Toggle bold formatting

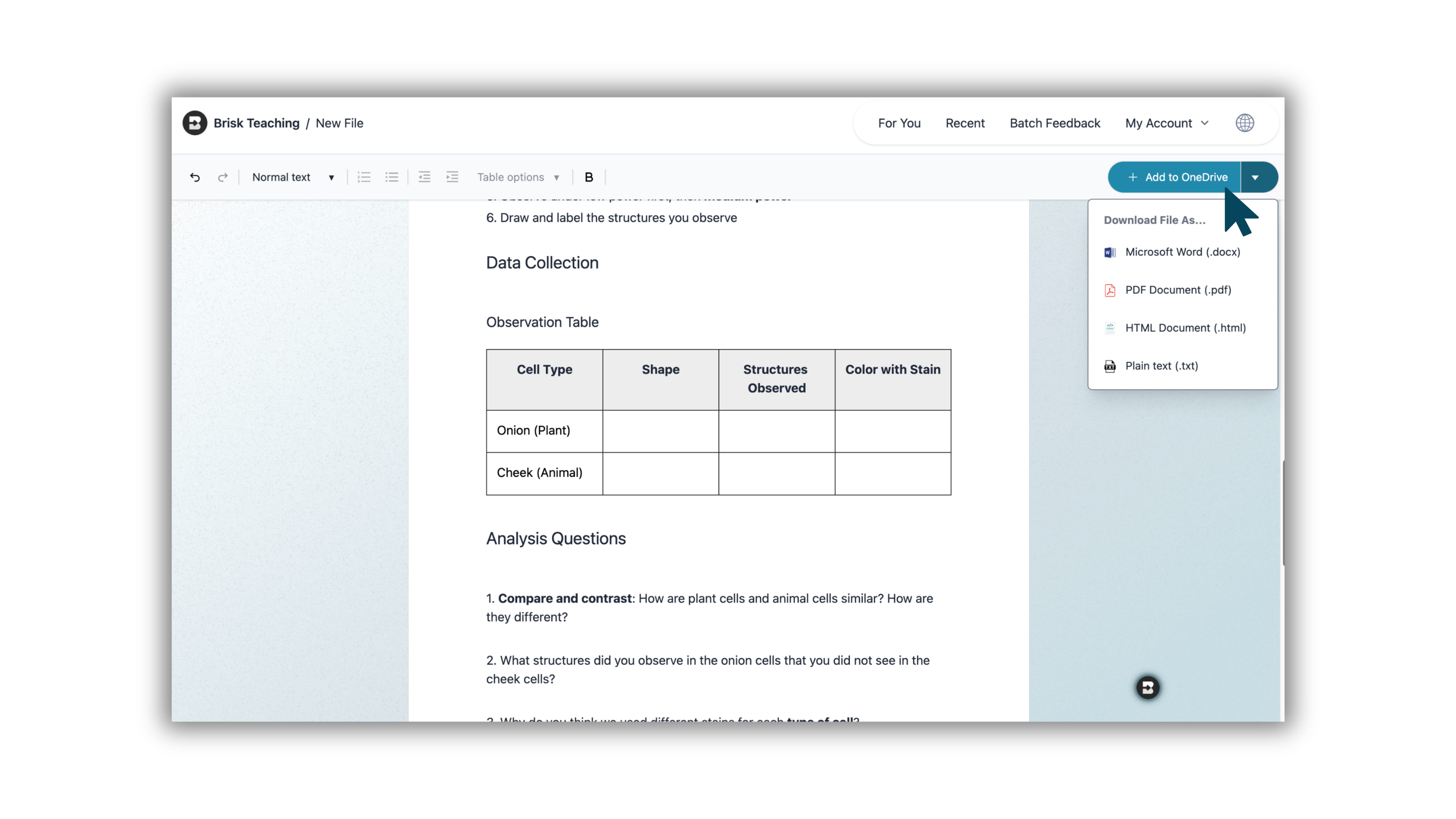click(x=589, y=177)
